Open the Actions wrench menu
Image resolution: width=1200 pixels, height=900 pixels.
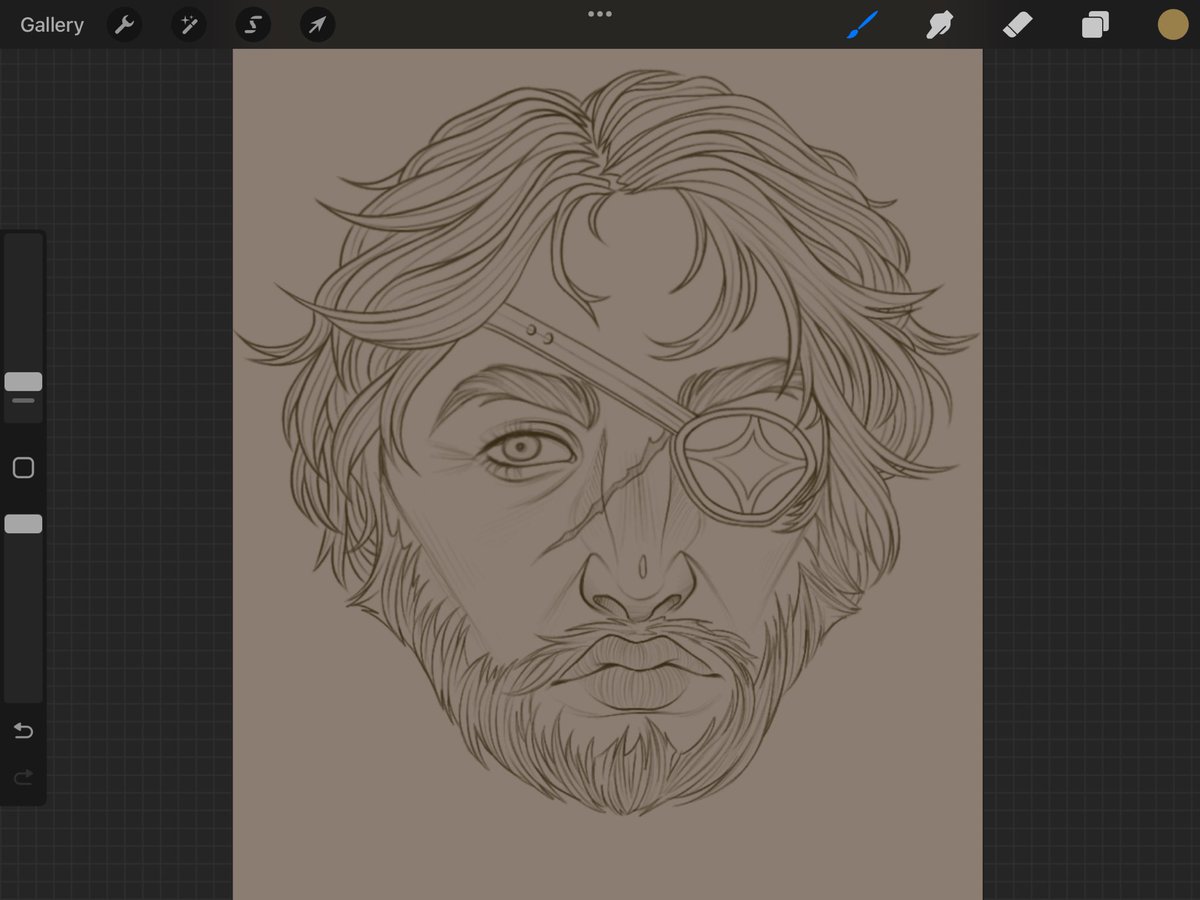[x=124, y=25]
